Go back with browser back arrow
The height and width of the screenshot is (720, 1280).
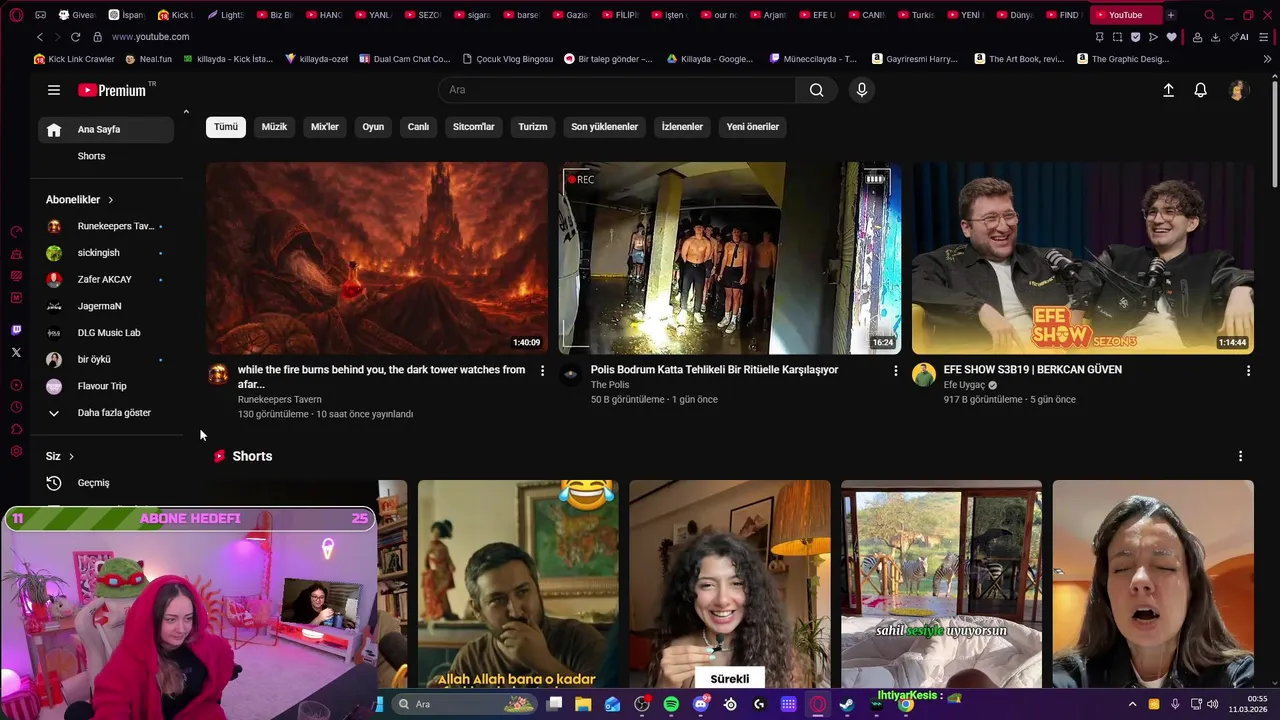click(40, 37)
